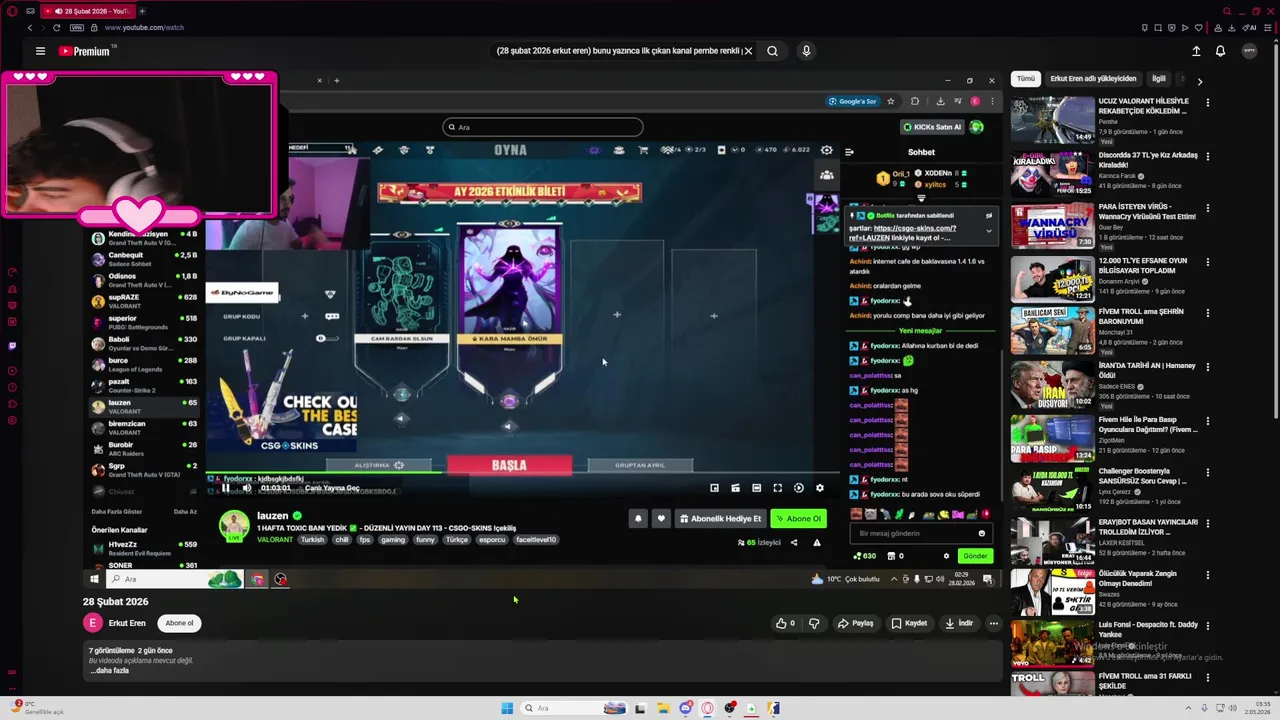Start voice search with the microphone
The image size is (1280, 720).
point(806,51)
